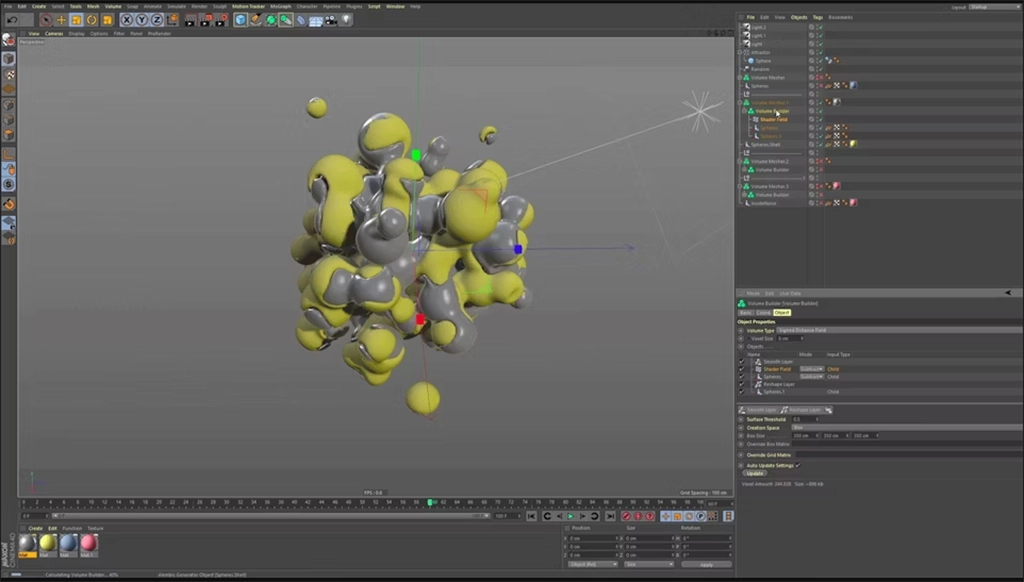
Task: Toggle Auto Update Settings checkbox
Action: (x=798, y=466)
